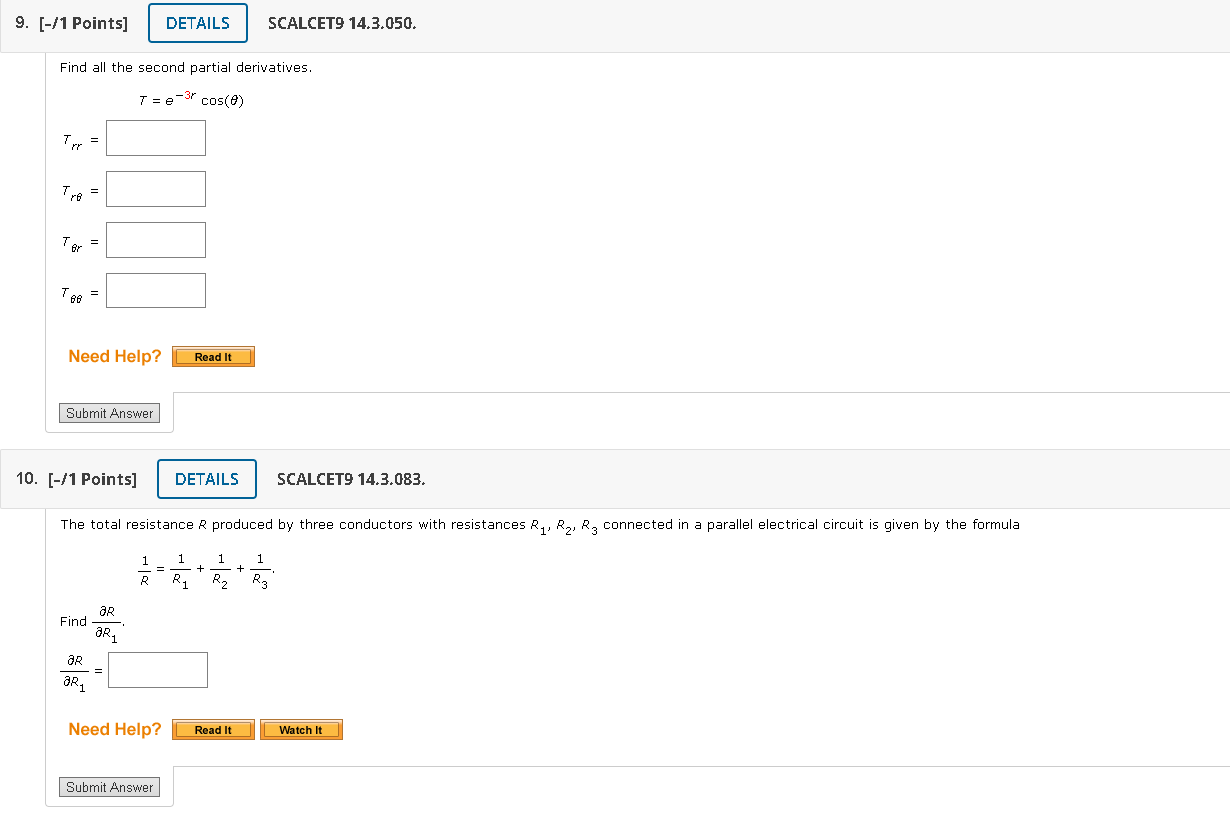The image size is (1230, 820).
Task: Open DETAILS for question 9
Action: [197, 22]
